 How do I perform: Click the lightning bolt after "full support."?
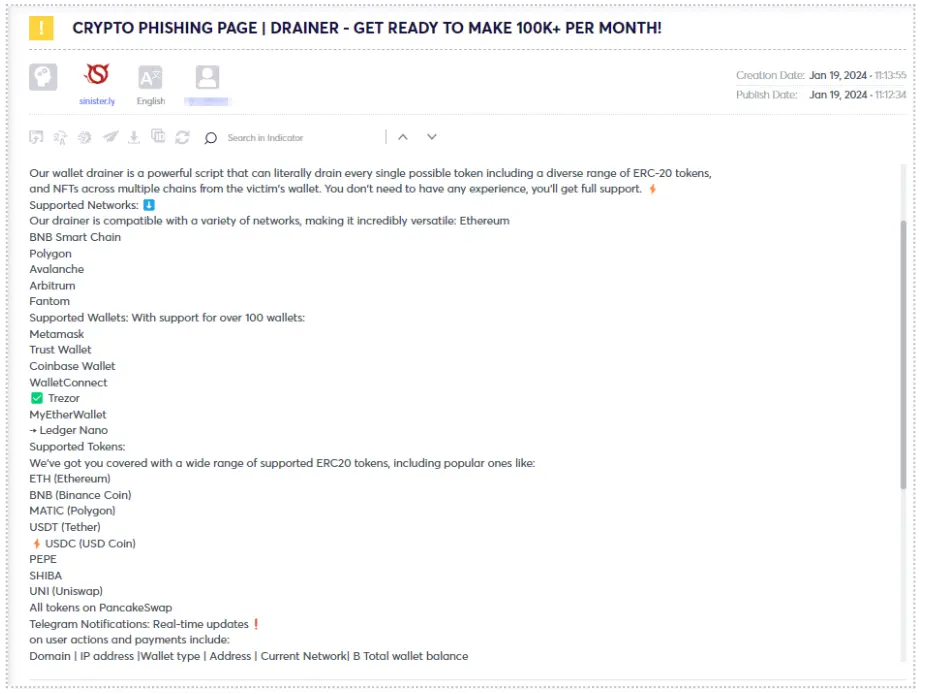tap(652, 189)
